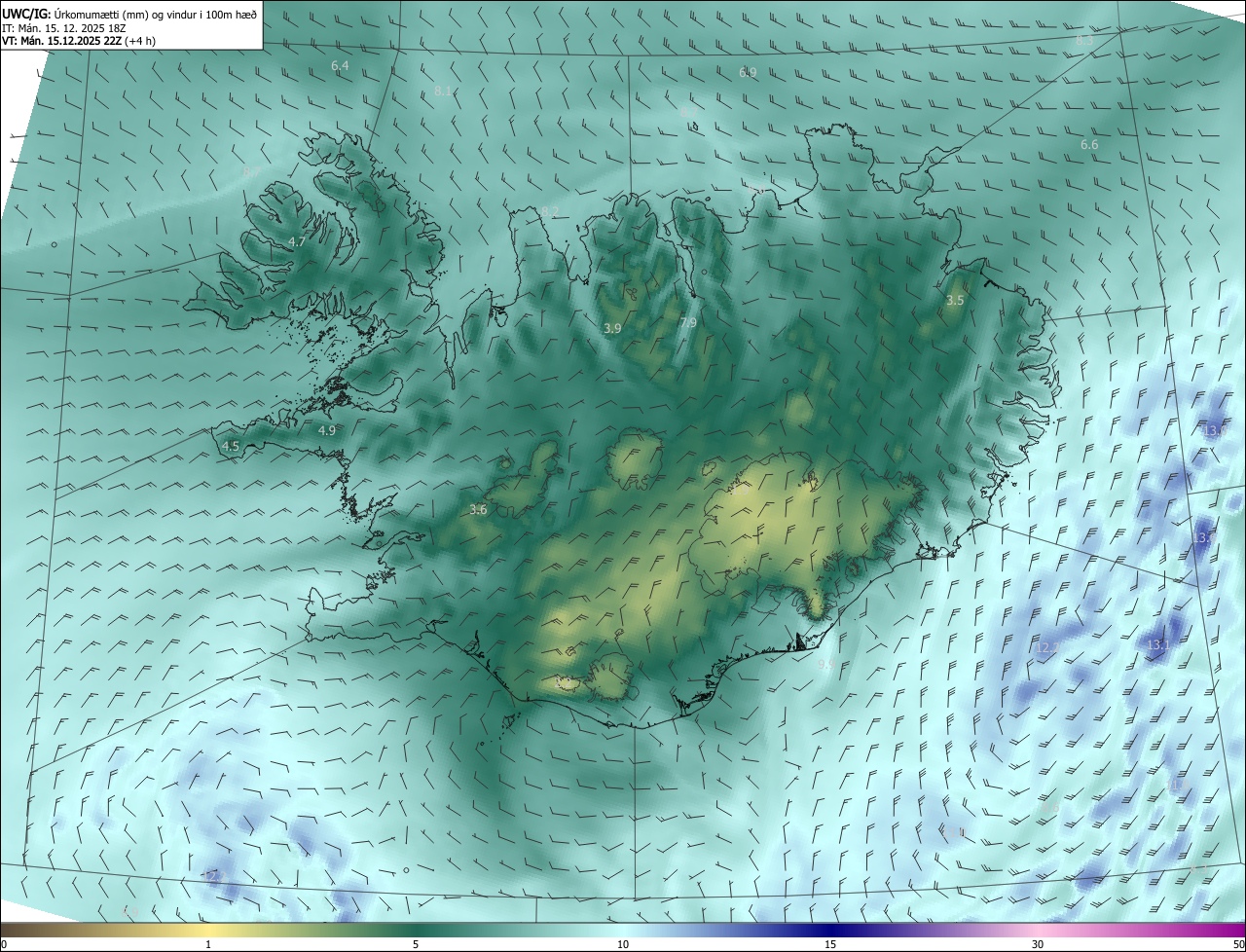Click the 6.9 value label north of Iceland
1246x952 pixels.
tap(748, 72)
